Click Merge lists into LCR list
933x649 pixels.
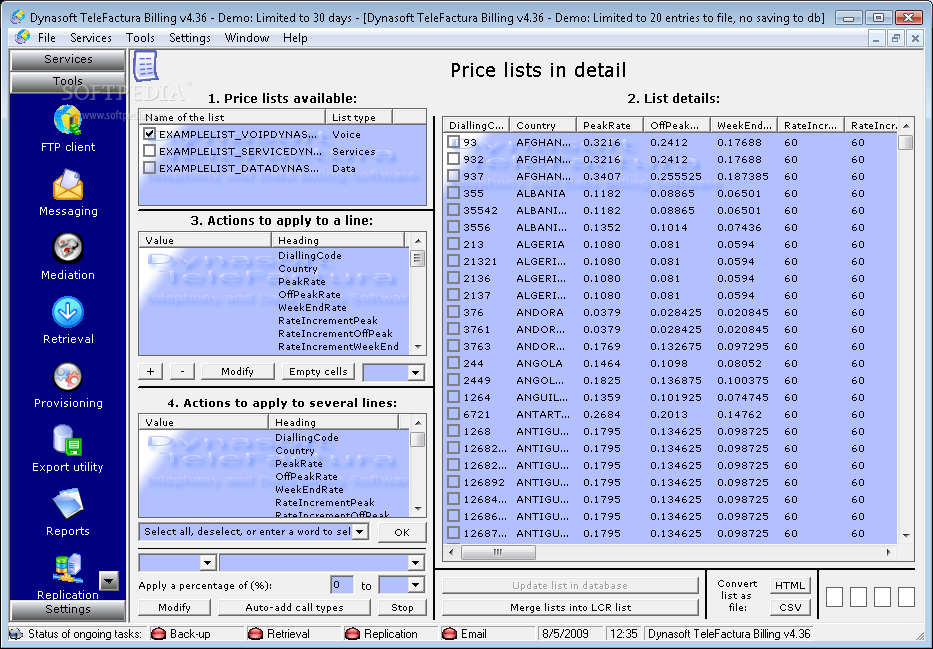[570, 607]
